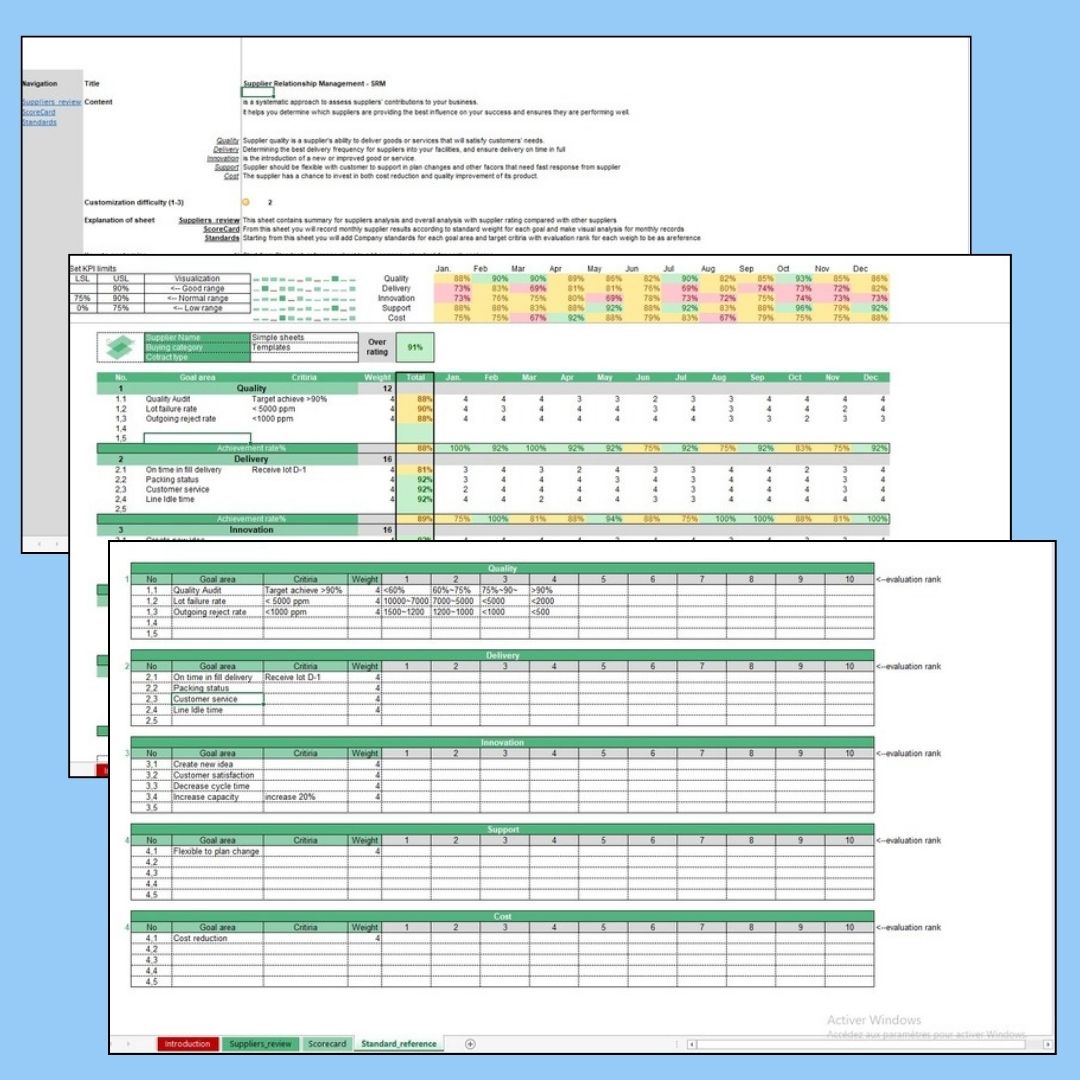The width and height of the screenshot is (1080, 1080).
Task: Click the horizontal scrollbar right arrow
Action: [1047, 1044]
